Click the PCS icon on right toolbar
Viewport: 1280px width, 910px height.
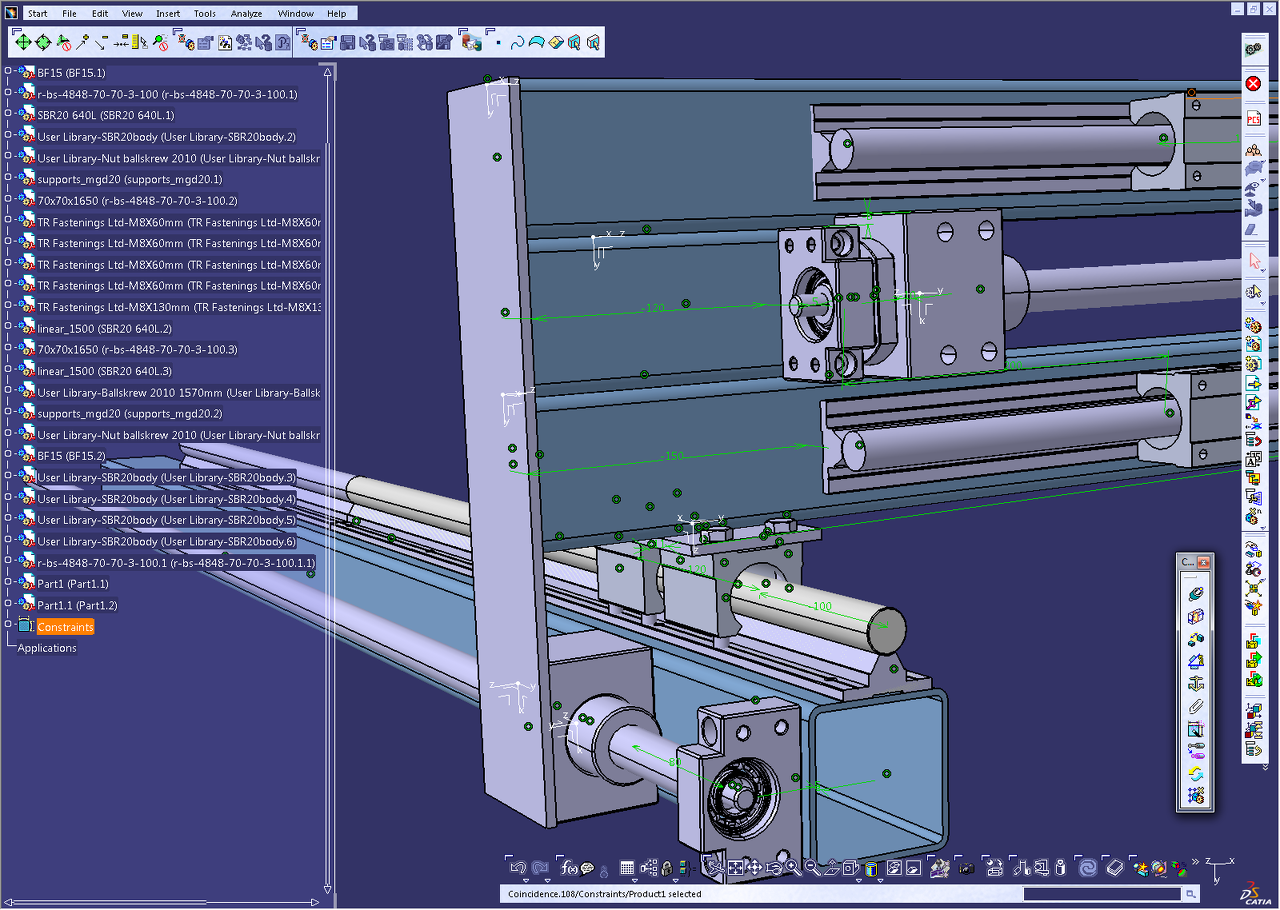point(1253,118)
